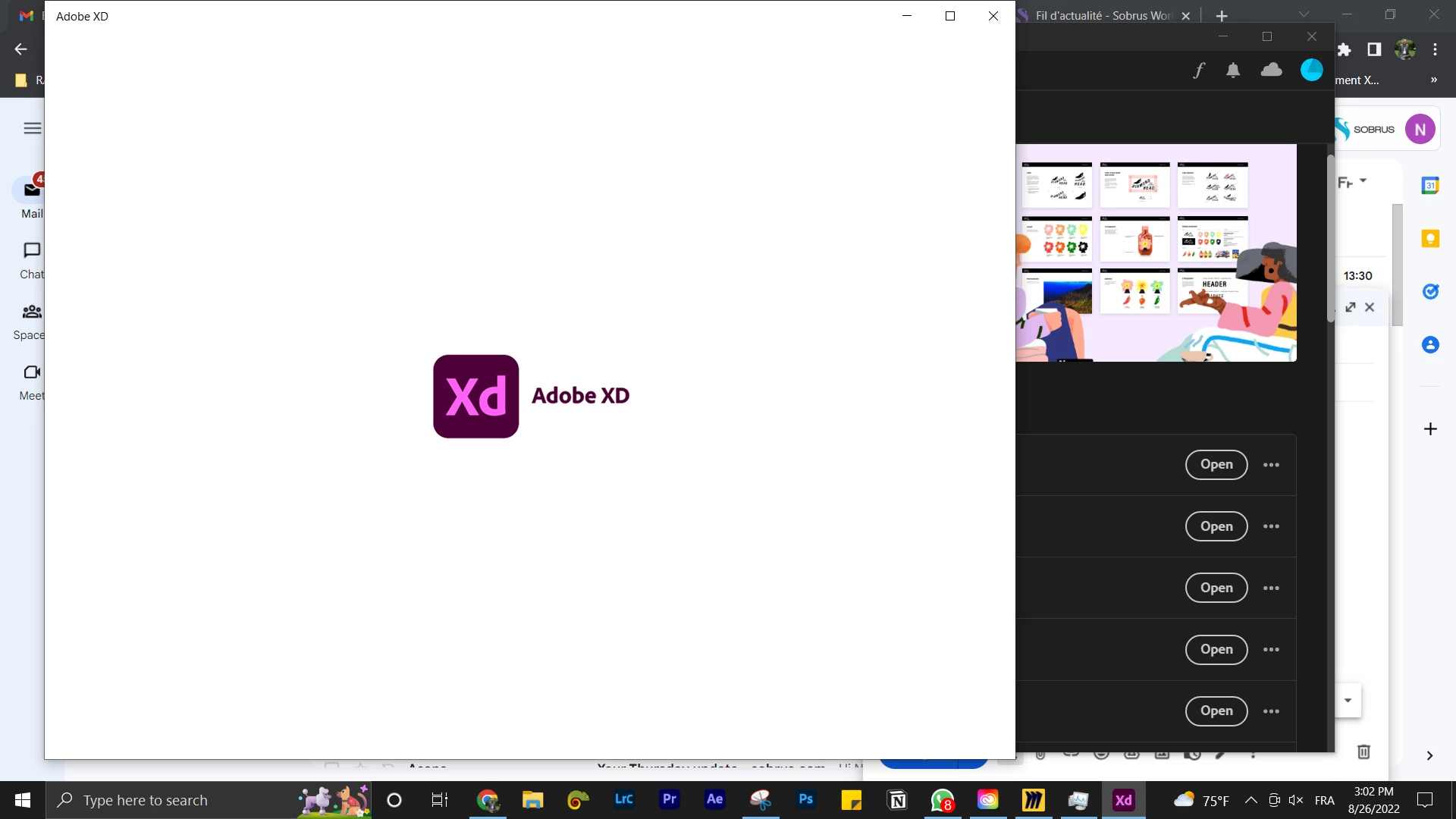Open Google Calendar from the side panel
Image resolution: width=1456 pixels, height=819 pixels.
(1430, 185)
